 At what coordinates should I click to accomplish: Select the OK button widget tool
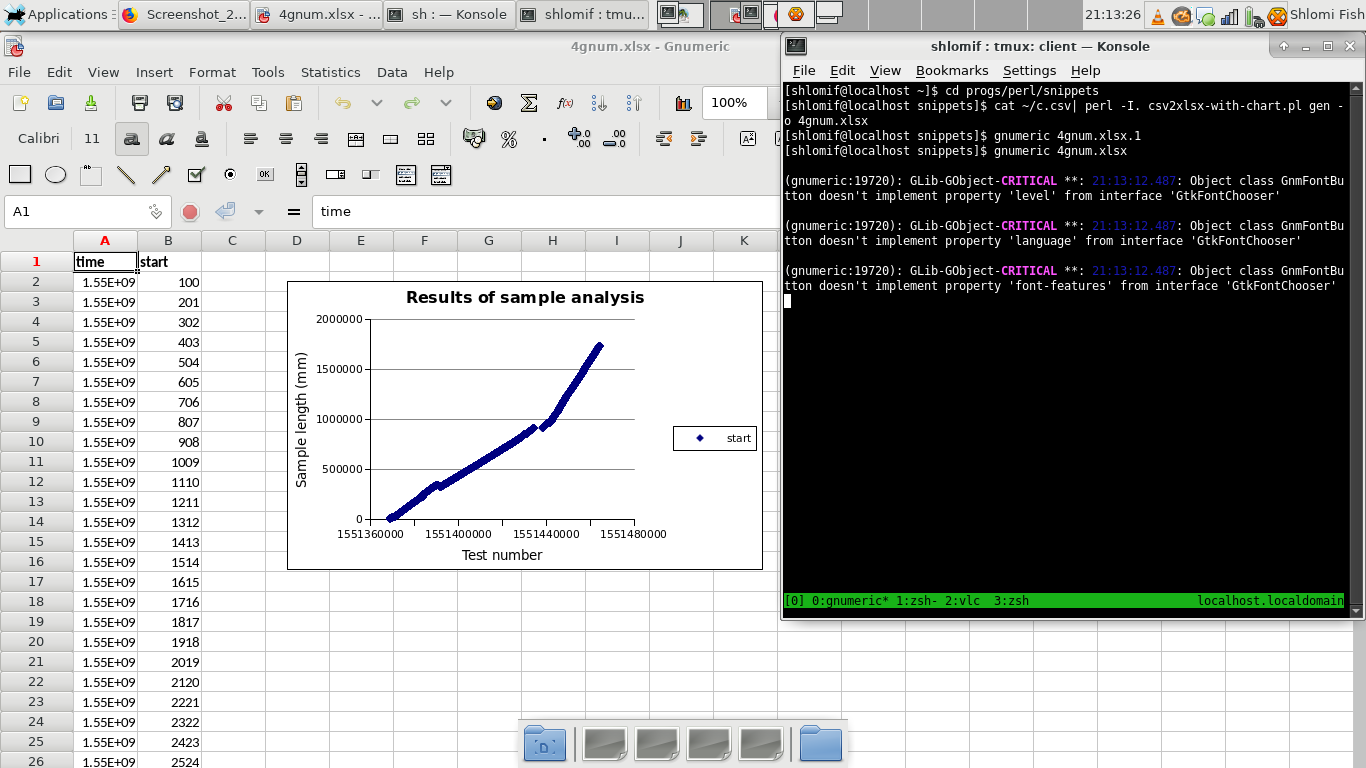coord(265,175)
